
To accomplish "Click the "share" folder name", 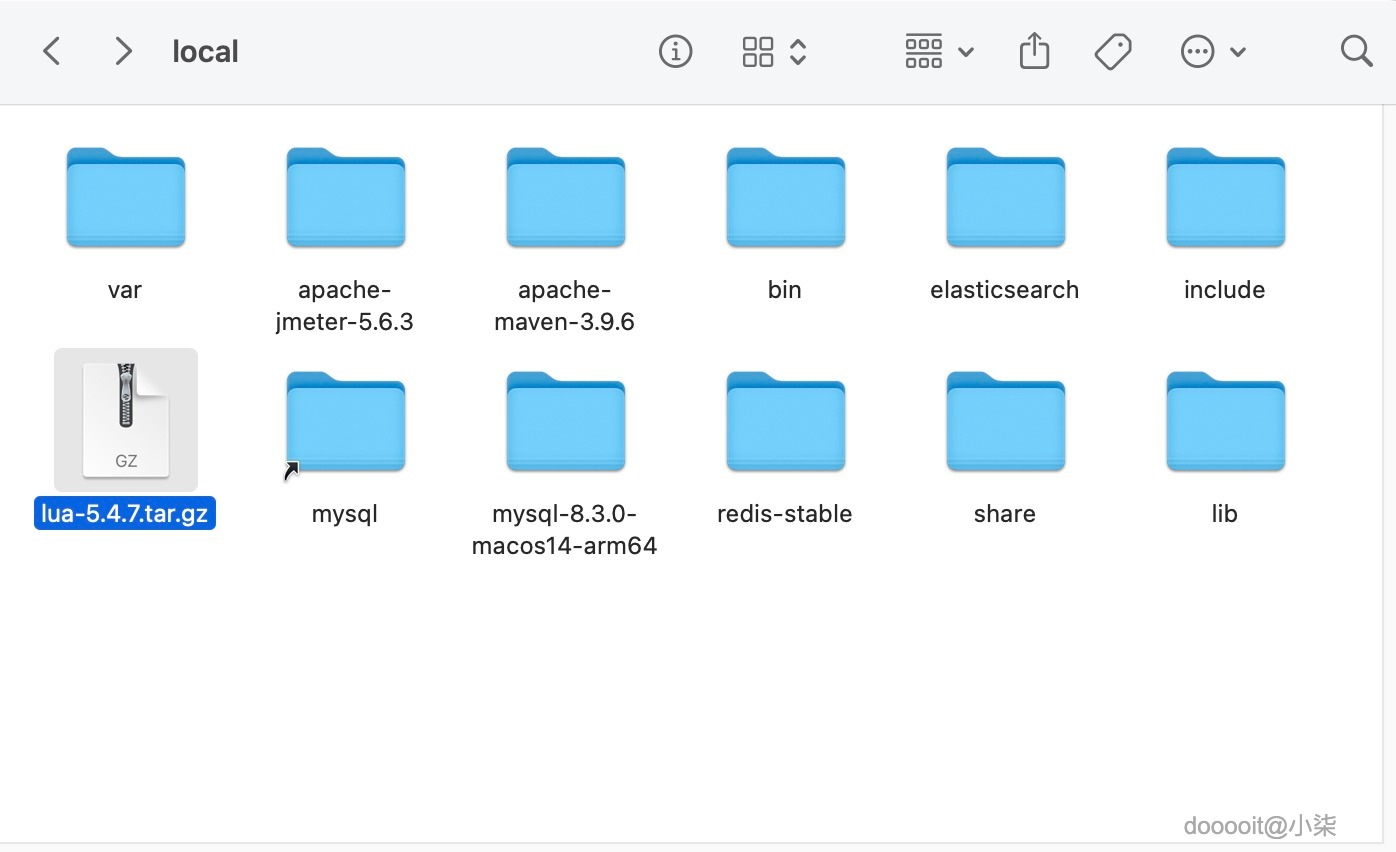I will pos(1005,514).
